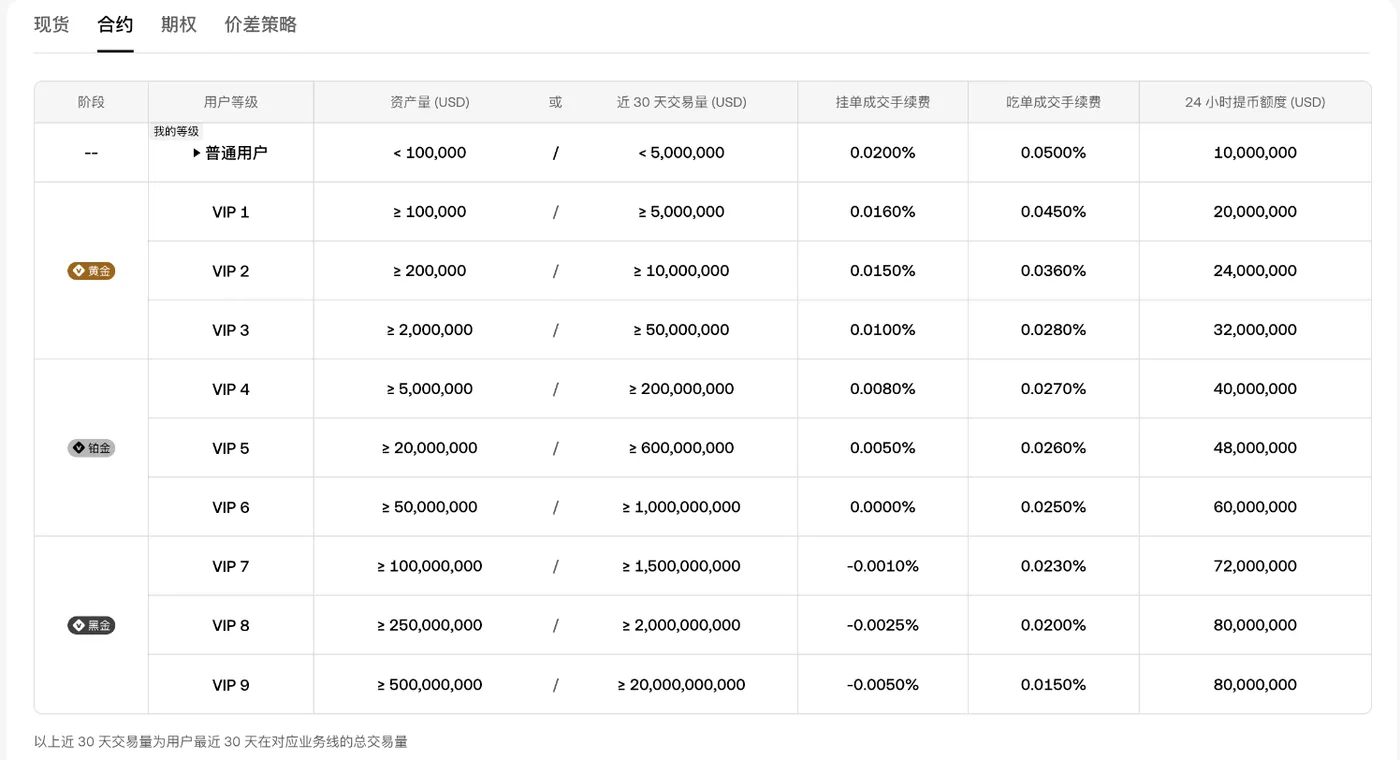This screenshot has height=760, width=1400.
Task: Select the VIP 1 level cell
Action: (231, 212)
